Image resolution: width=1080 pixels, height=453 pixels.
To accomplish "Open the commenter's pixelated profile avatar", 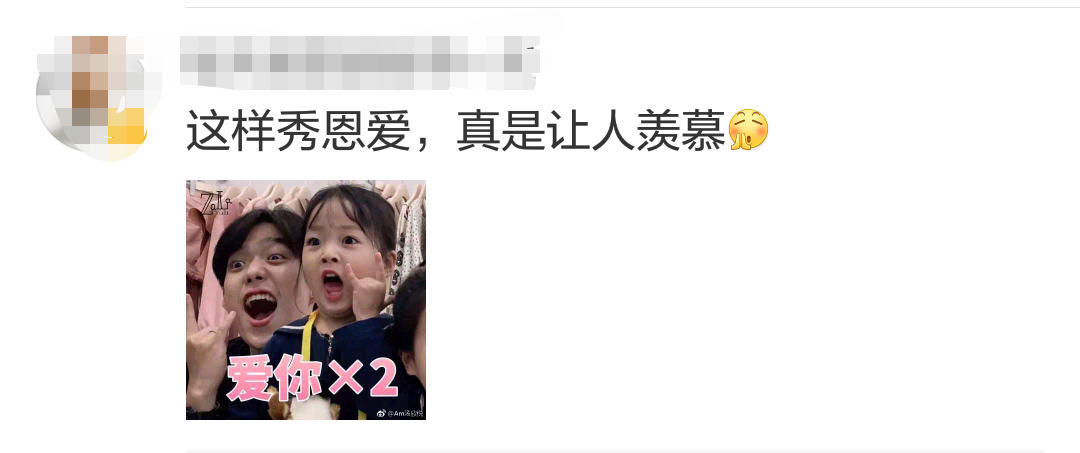I will point(92,98).
